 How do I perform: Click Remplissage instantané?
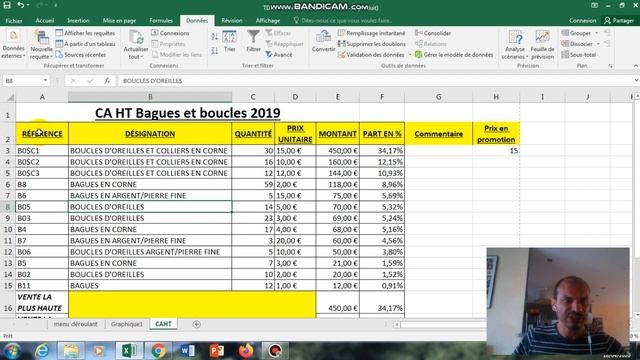click(371, 33)
